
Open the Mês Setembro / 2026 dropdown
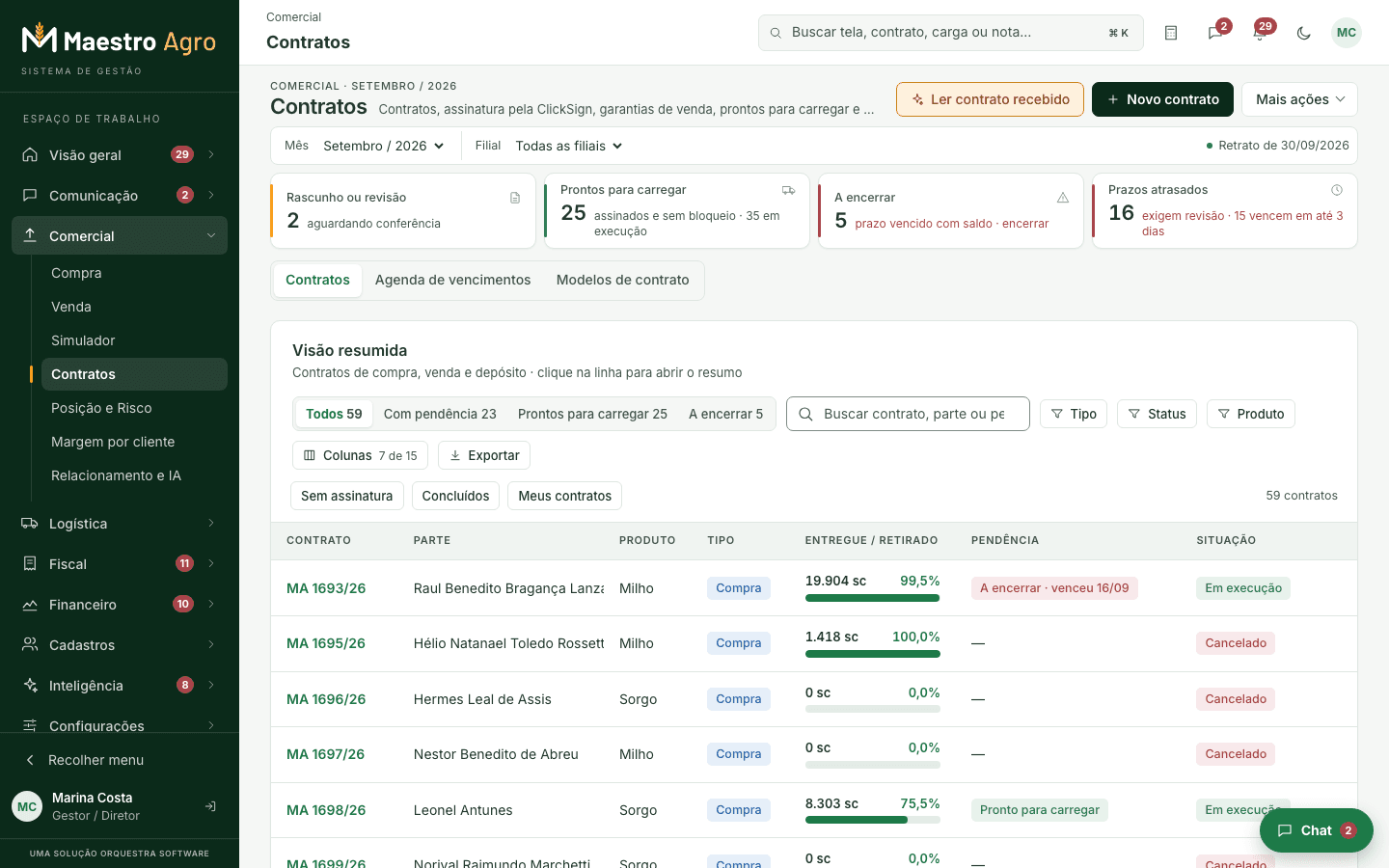[x=384, y=146]
